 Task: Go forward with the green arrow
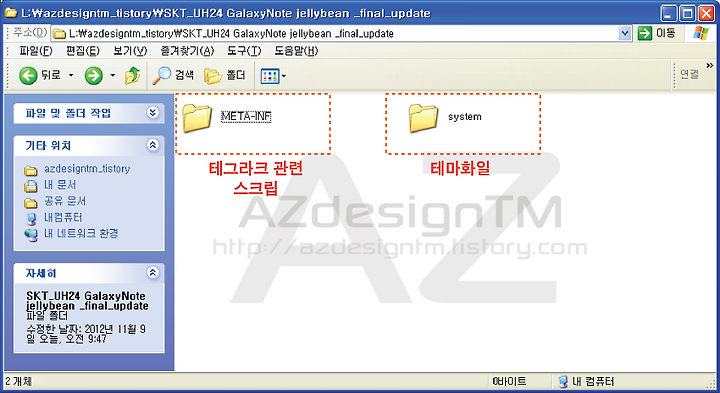(93, 75)
